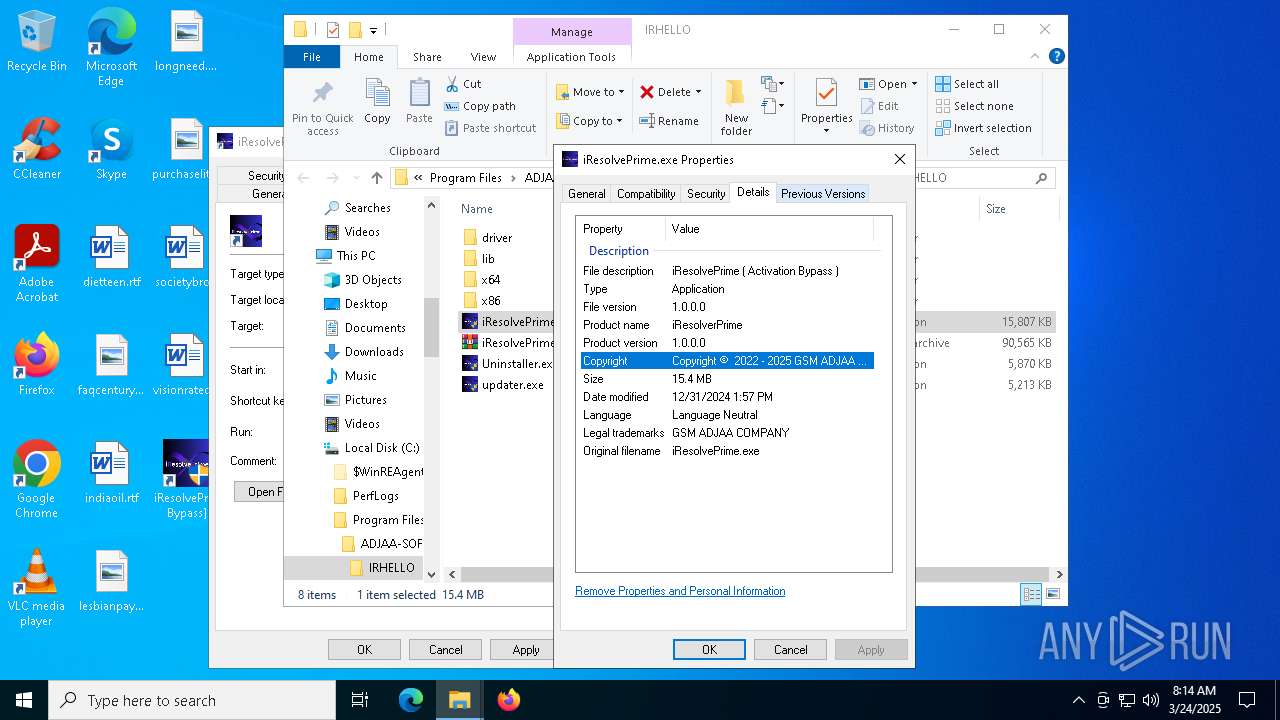The height and width of the screenshot is (720, 1280).
Task: Select Music in navigation pane
Action: coord(350,376)
